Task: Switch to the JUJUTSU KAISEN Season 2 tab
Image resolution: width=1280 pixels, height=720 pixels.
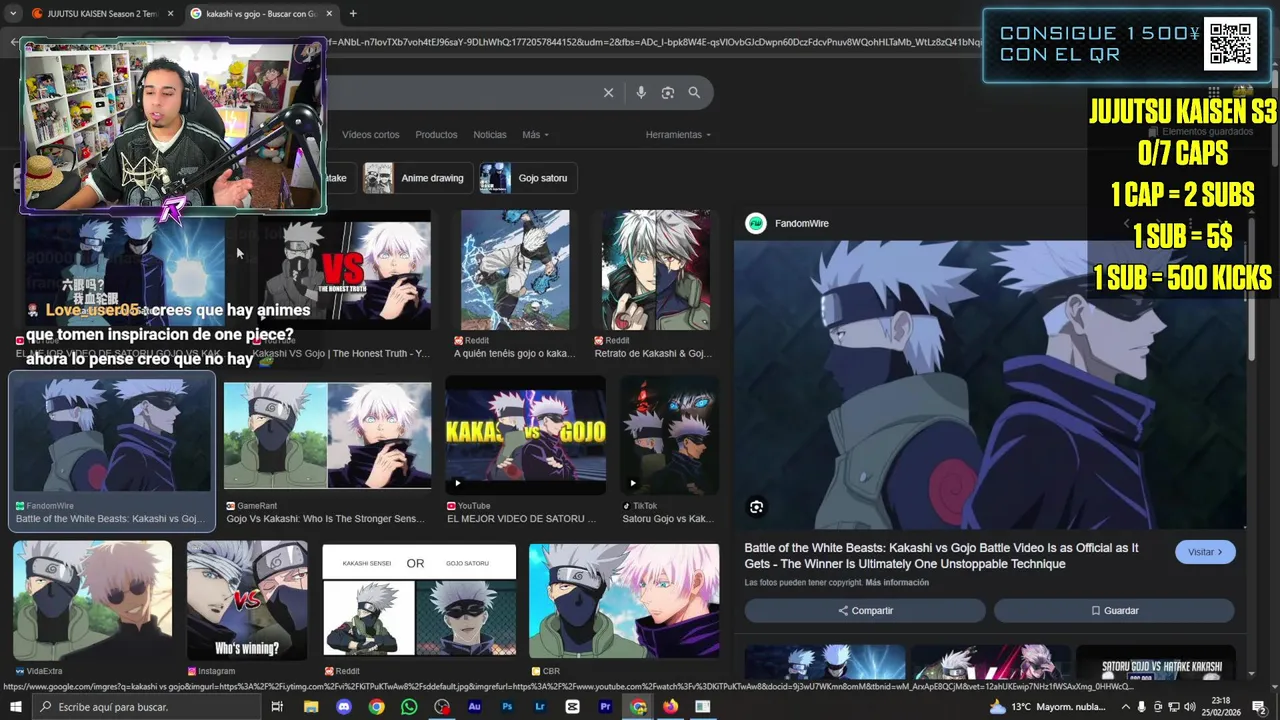Action: coord(102,14)
